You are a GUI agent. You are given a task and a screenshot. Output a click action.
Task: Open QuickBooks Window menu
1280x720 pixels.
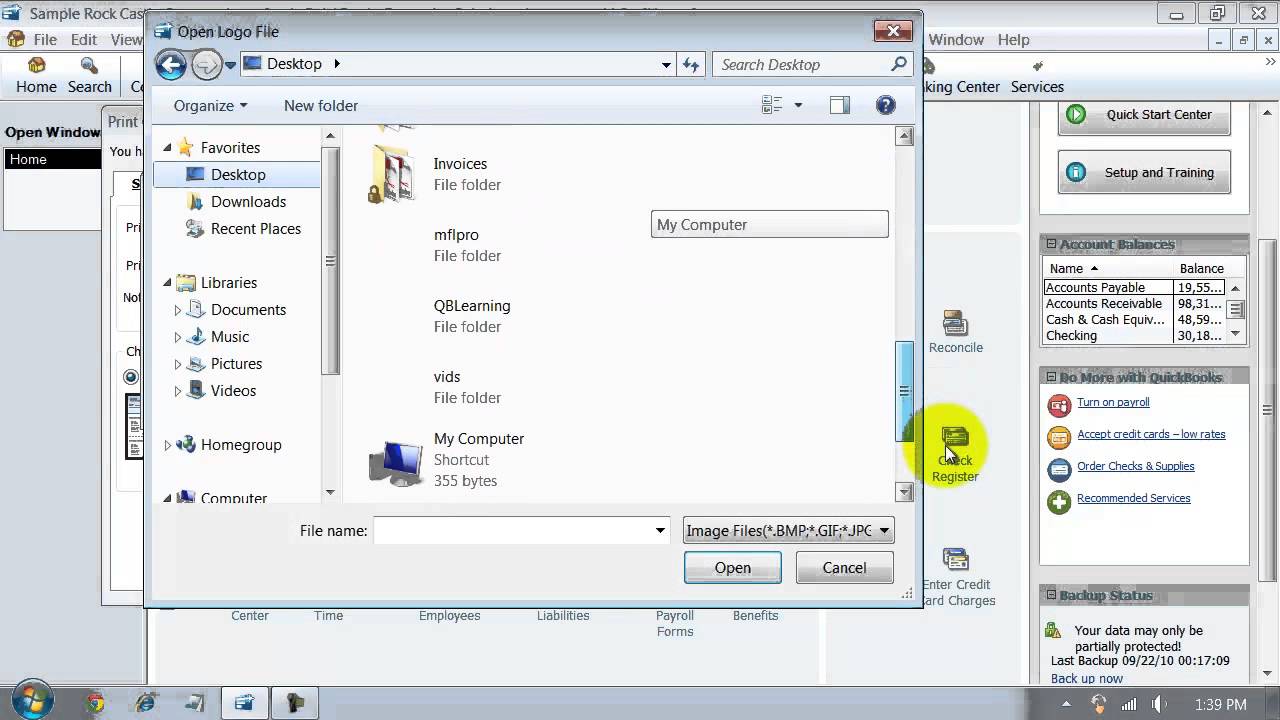click(956, 40)
